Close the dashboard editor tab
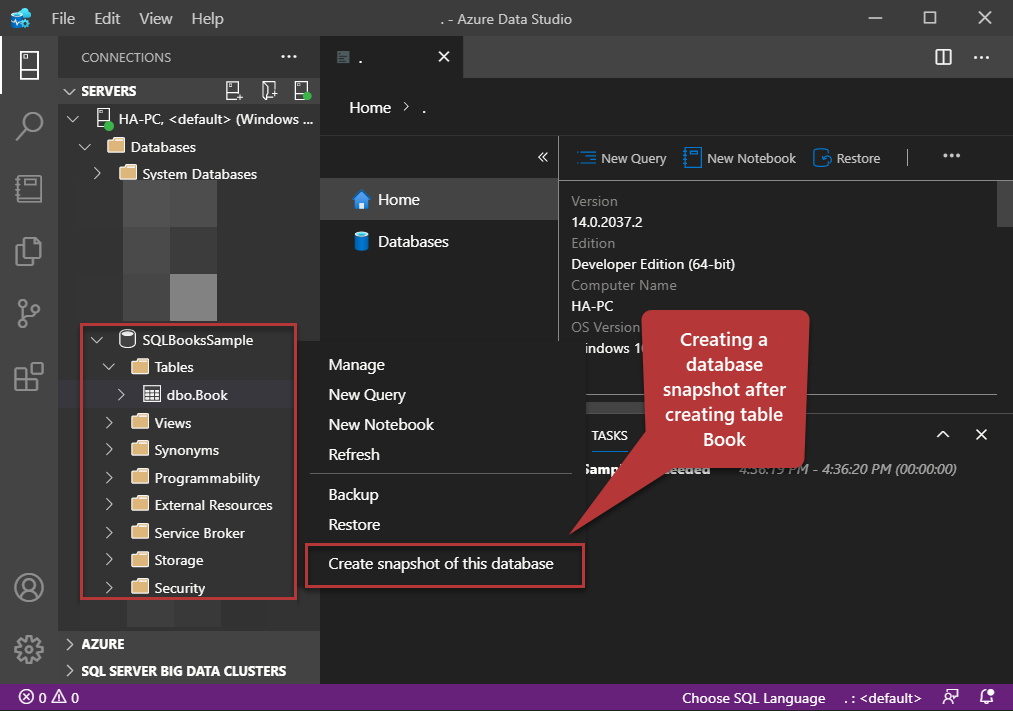Viewport: 1013px width, 711px height. [444, 57]
